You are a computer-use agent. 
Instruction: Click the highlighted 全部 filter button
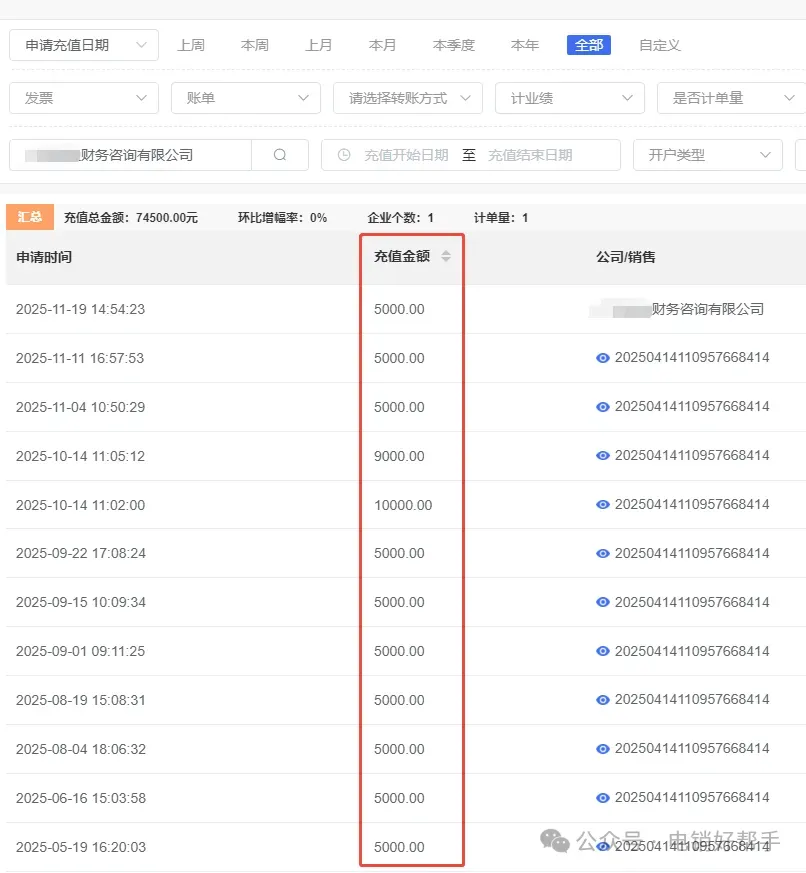(589, 45)
